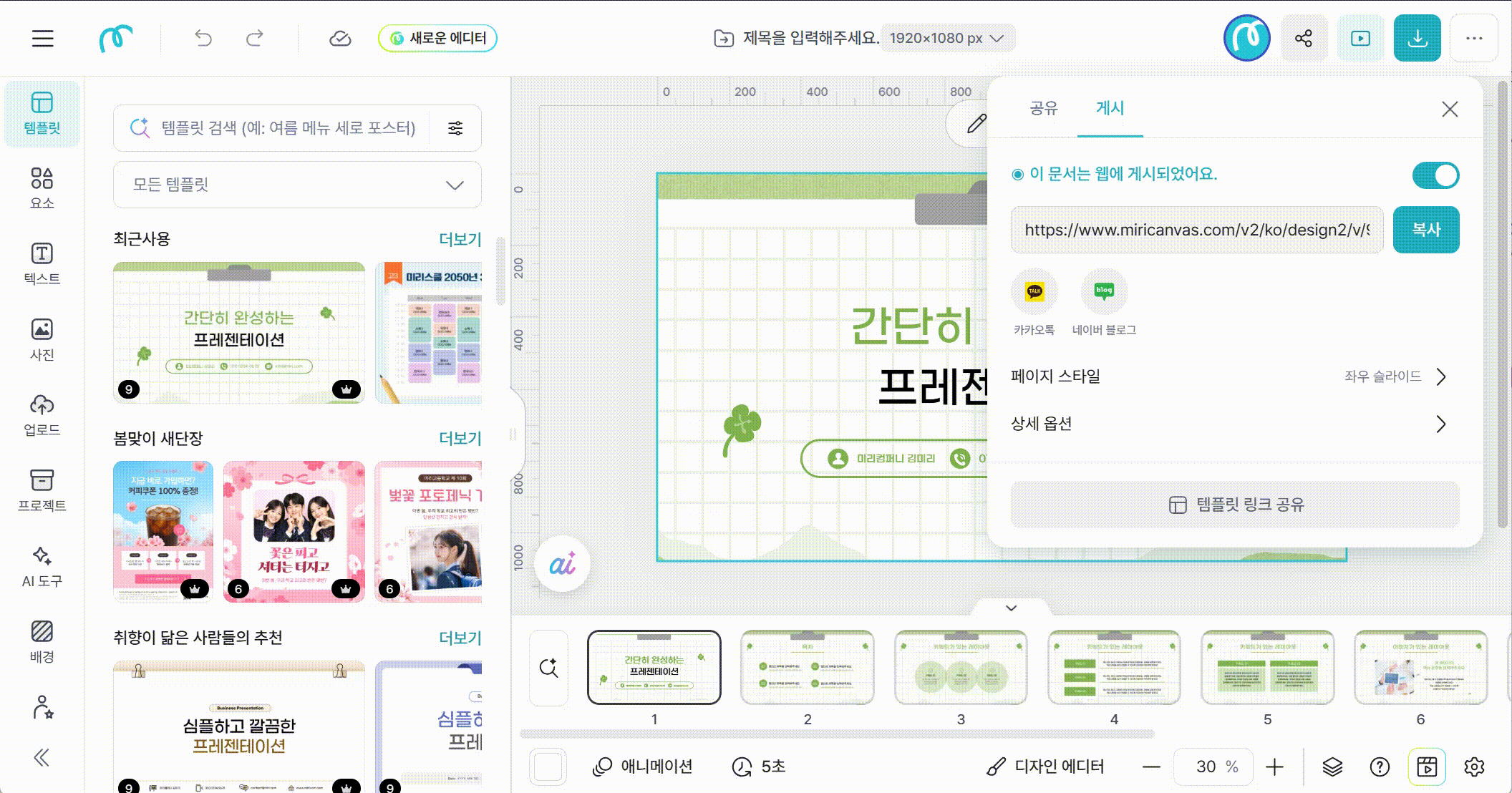Click the white background color swatch
The width and height of the screenshot is (1512, 793).
tap(548, 767)
